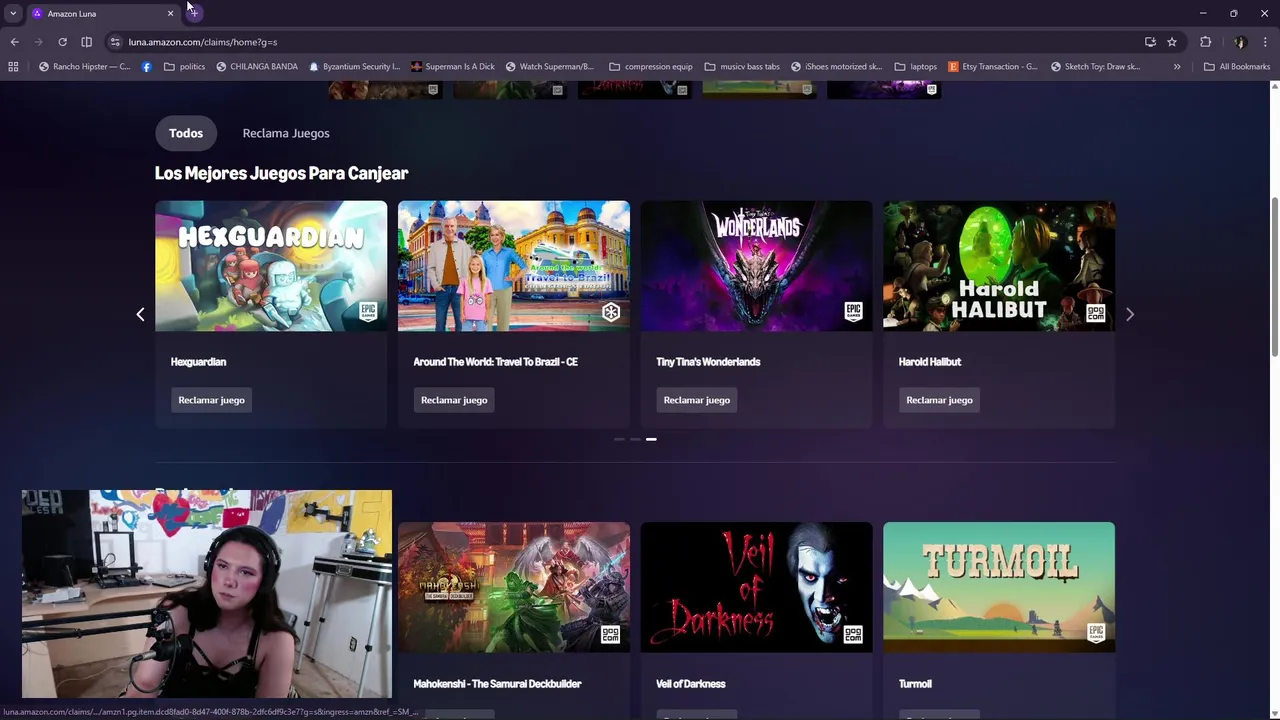
Task: Go back with the browser back arrow
Action: point(14,42)
